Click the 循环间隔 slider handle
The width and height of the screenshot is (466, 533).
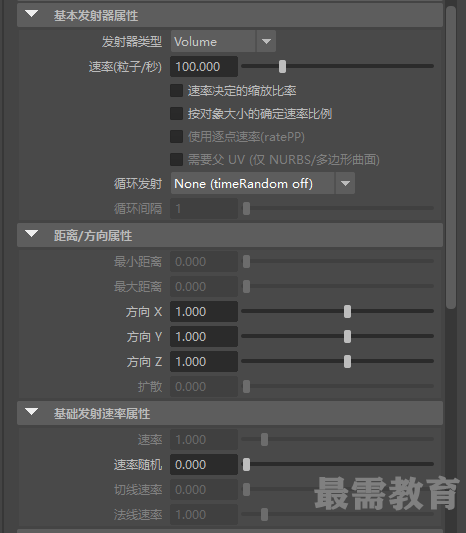[x=246, y=208]
